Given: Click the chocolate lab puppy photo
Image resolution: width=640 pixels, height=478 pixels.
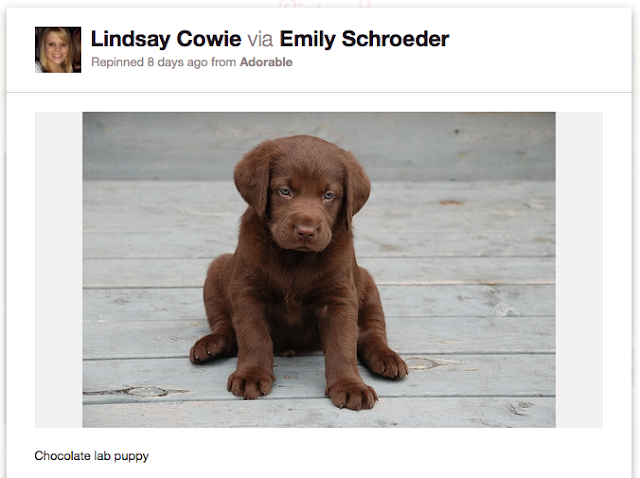Looking at the screenshot, I should [319, 270].
